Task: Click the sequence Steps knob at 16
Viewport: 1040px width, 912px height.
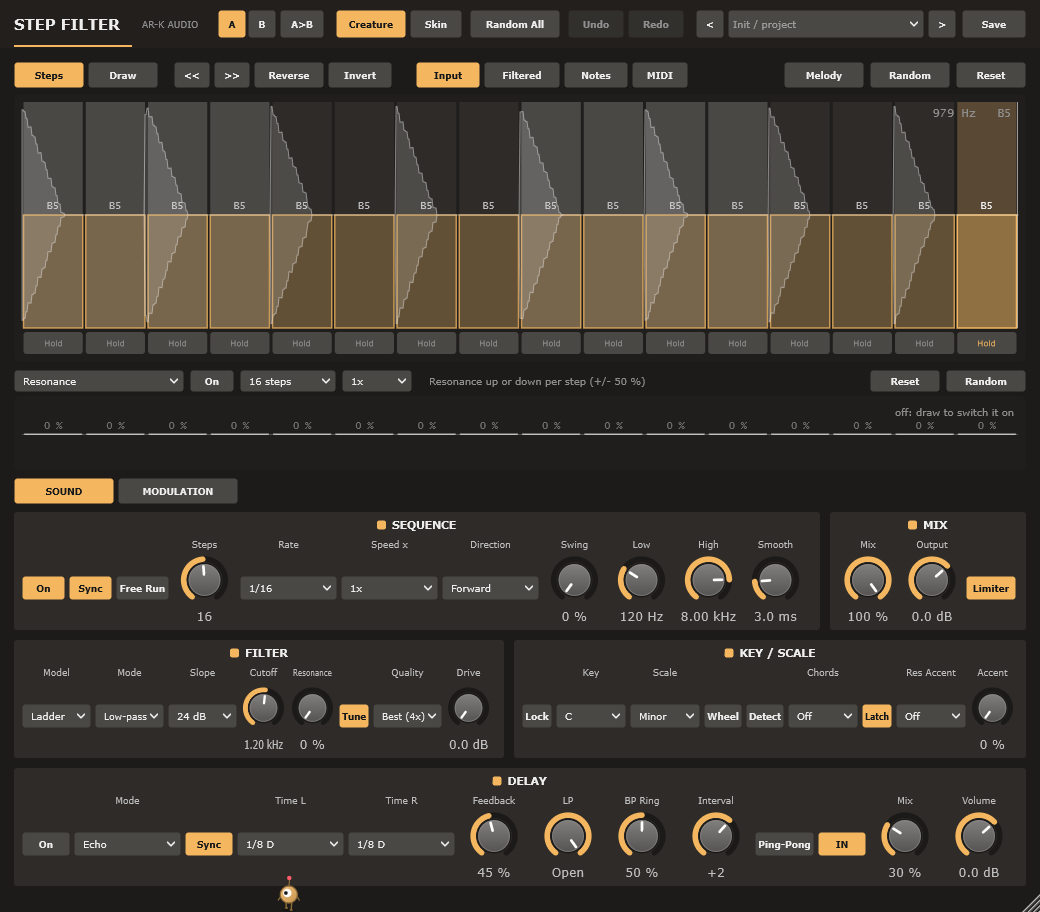Action: (x=204, y=580)
